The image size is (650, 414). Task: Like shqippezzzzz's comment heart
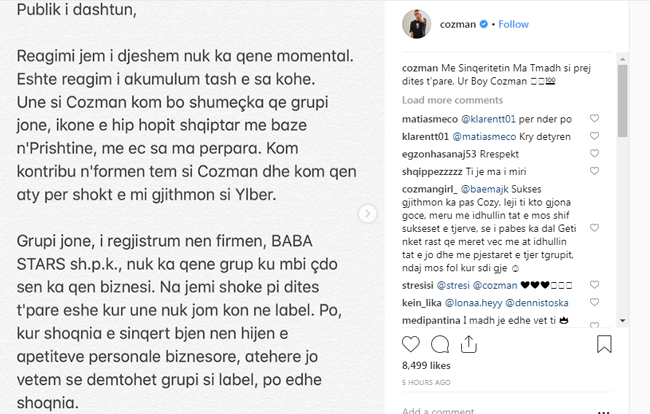click(x=594, y=171)
